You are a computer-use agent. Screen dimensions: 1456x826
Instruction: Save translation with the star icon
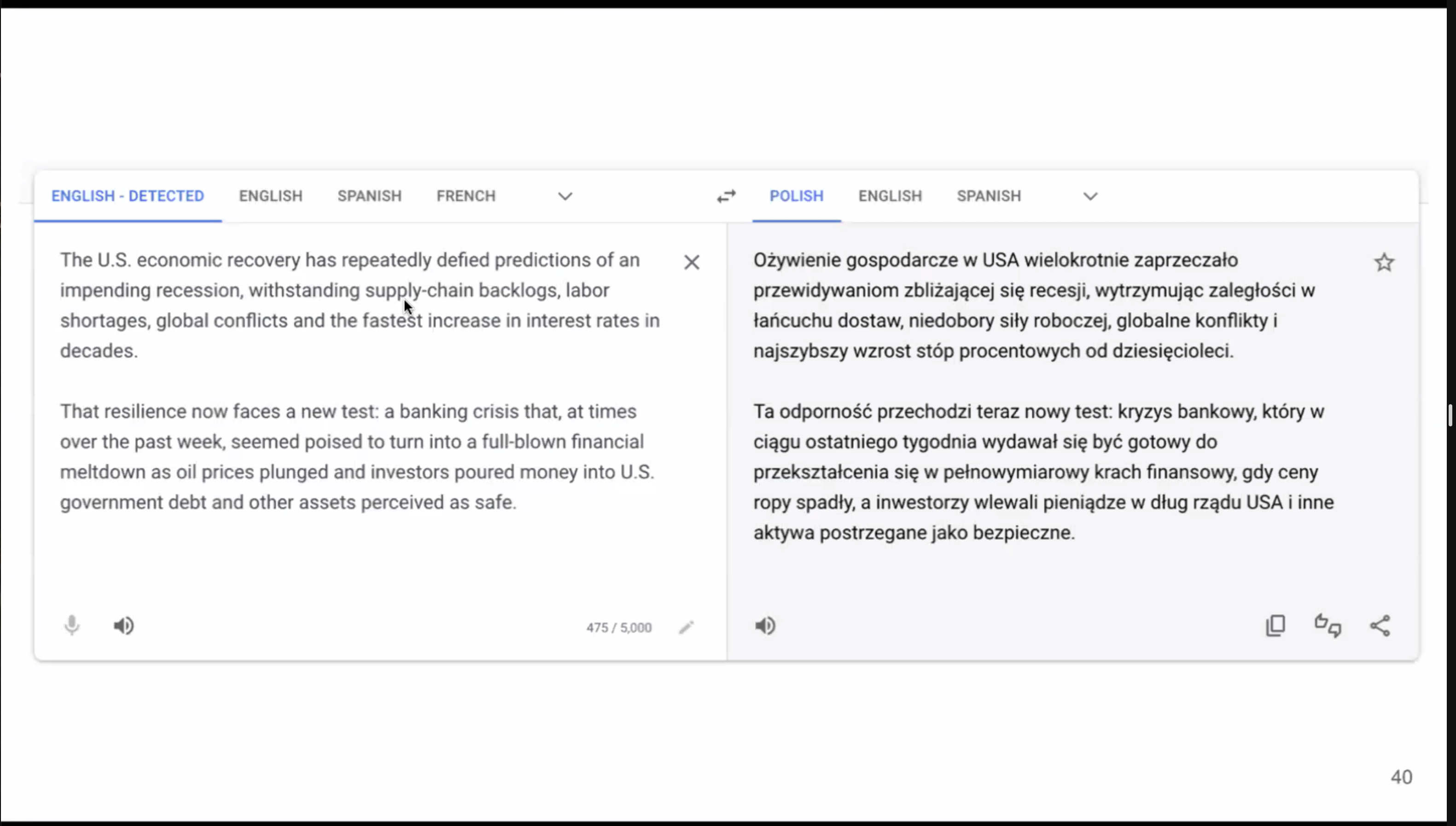(x=1384, y=262)
